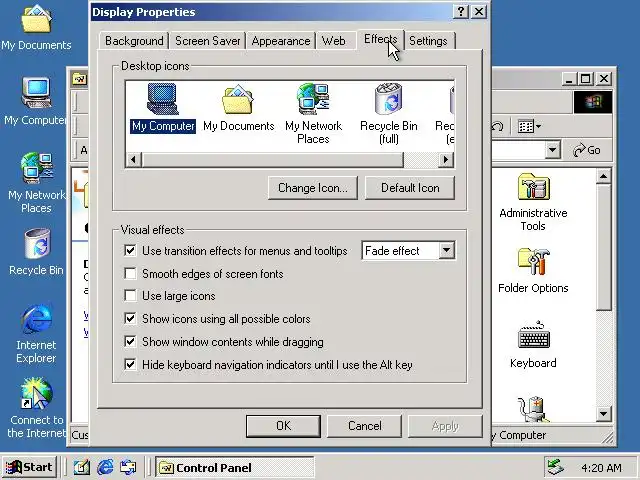Click the 4:20 AM clock
The height and width of the screenshot is (480, 640).
601,467
